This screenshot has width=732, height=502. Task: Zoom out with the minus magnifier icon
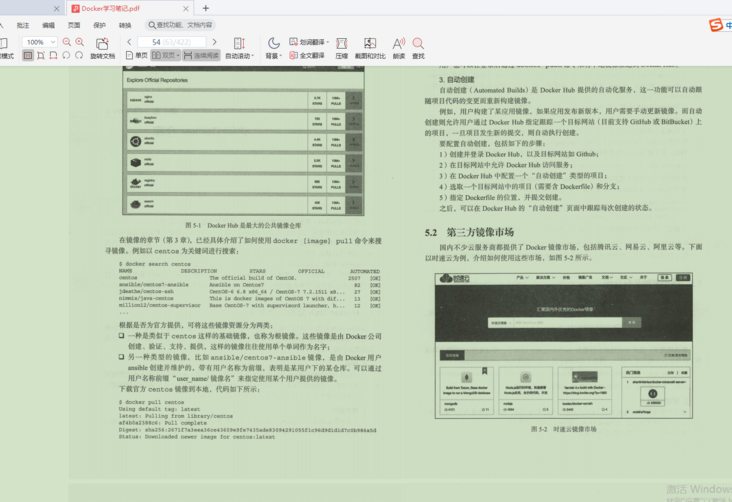pos(67,42)
